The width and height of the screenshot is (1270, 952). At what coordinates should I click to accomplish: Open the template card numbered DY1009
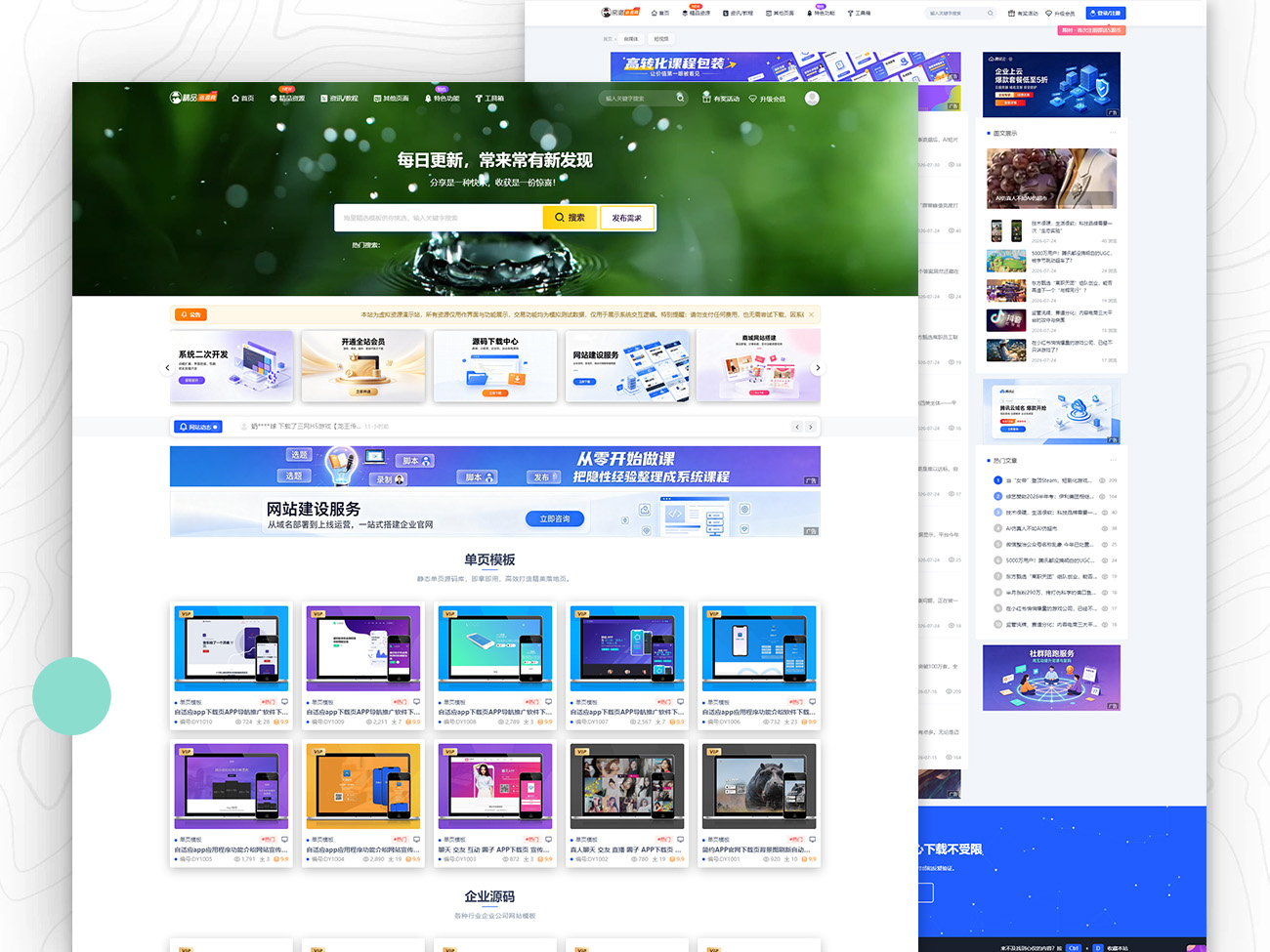(x=363, y=666)
